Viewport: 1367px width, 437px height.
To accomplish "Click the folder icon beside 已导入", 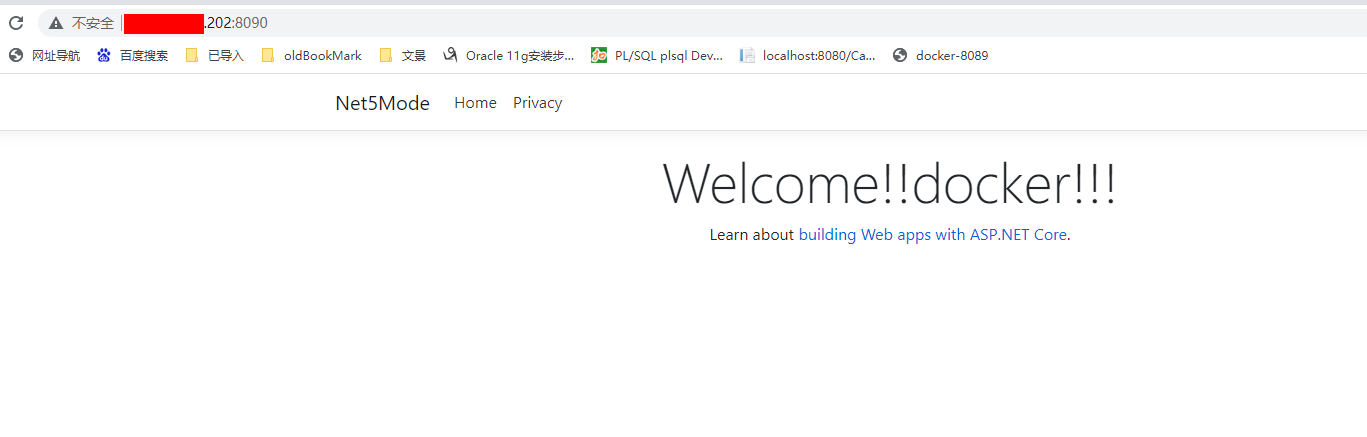I will 192,56.
